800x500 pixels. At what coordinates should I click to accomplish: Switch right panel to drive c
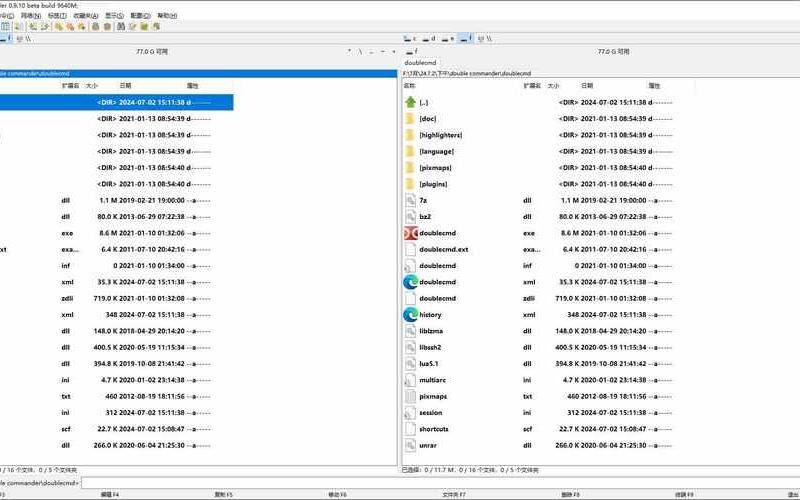[410, 38]
